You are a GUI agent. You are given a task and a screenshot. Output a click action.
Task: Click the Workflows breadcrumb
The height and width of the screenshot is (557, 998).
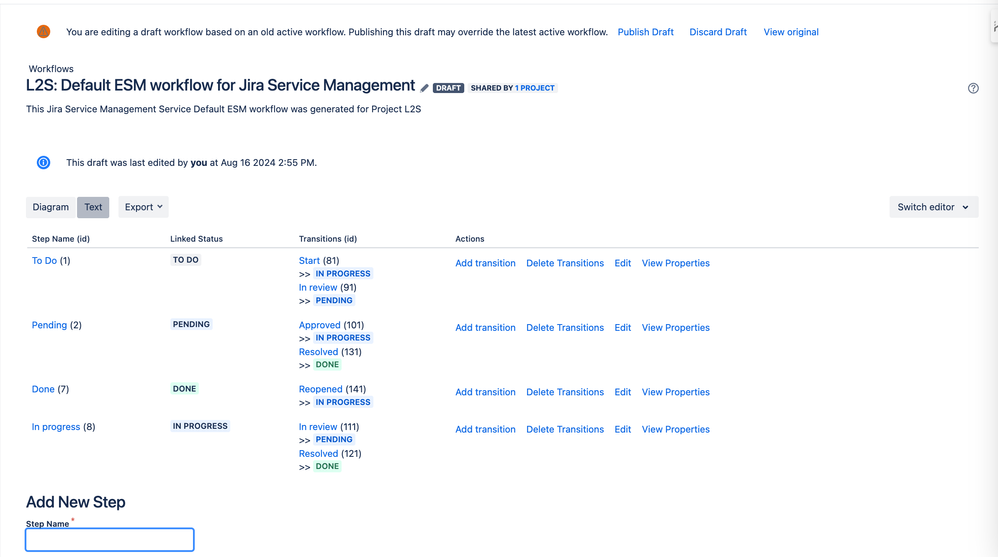(x=51, y=69)
